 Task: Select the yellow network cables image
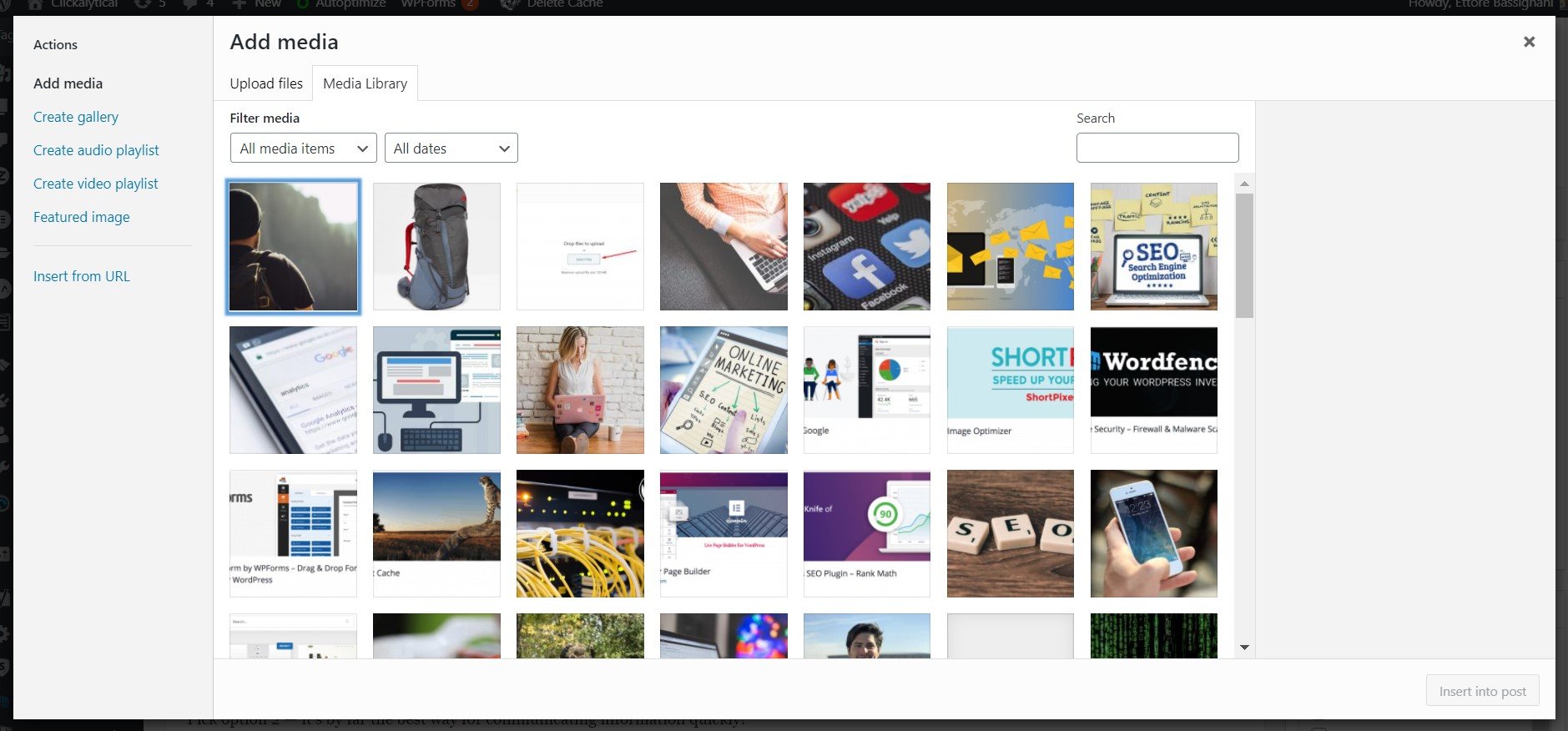pos(580,533)
